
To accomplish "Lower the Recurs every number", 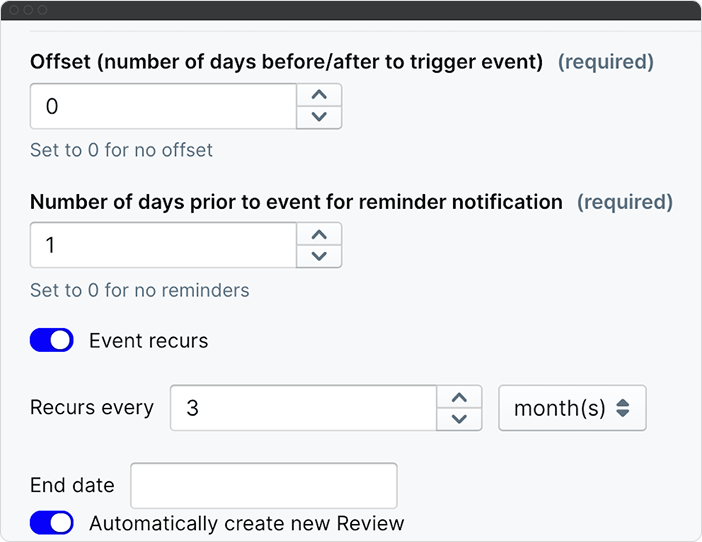I will pyautogui.click(x=459, y=419).
